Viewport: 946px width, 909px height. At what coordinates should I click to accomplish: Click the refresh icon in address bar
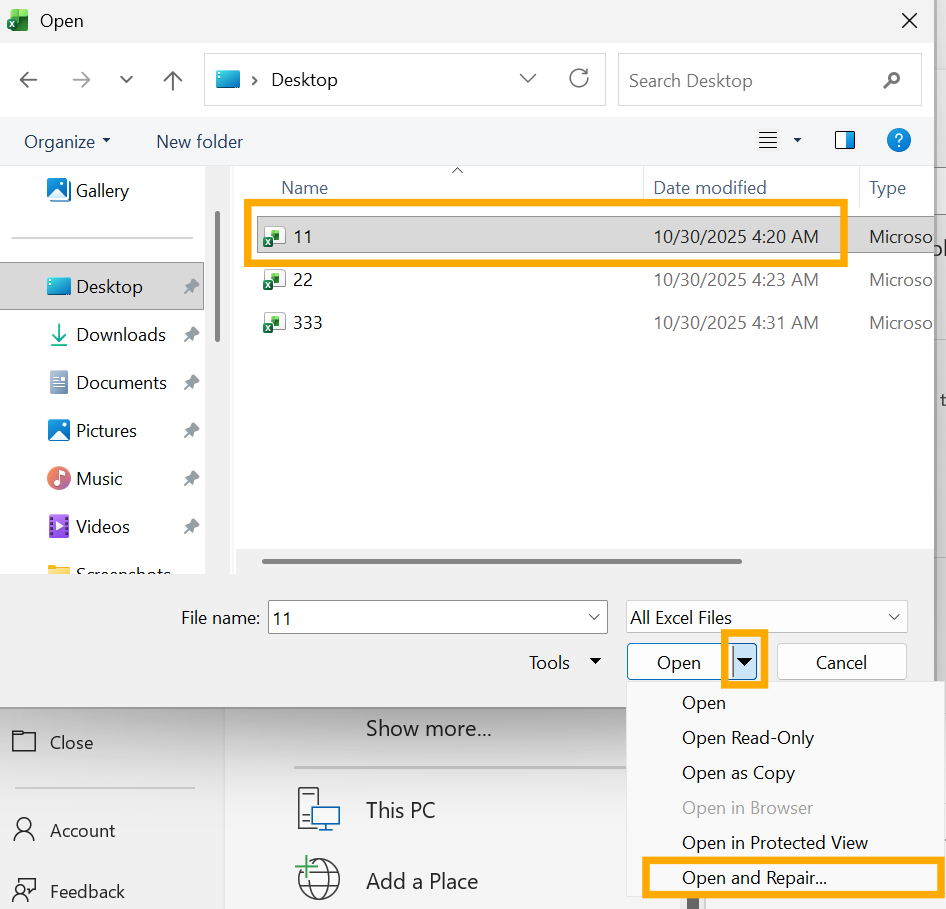[579, 80]
